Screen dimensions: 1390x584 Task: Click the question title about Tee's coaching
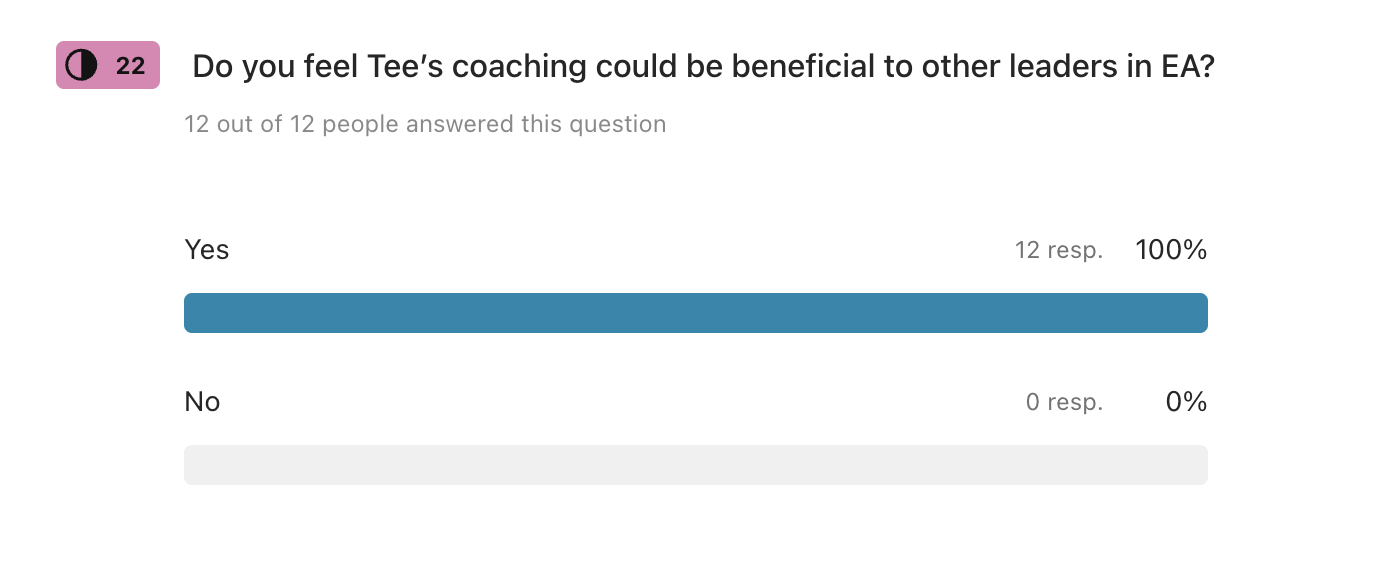tap(703, 67)
